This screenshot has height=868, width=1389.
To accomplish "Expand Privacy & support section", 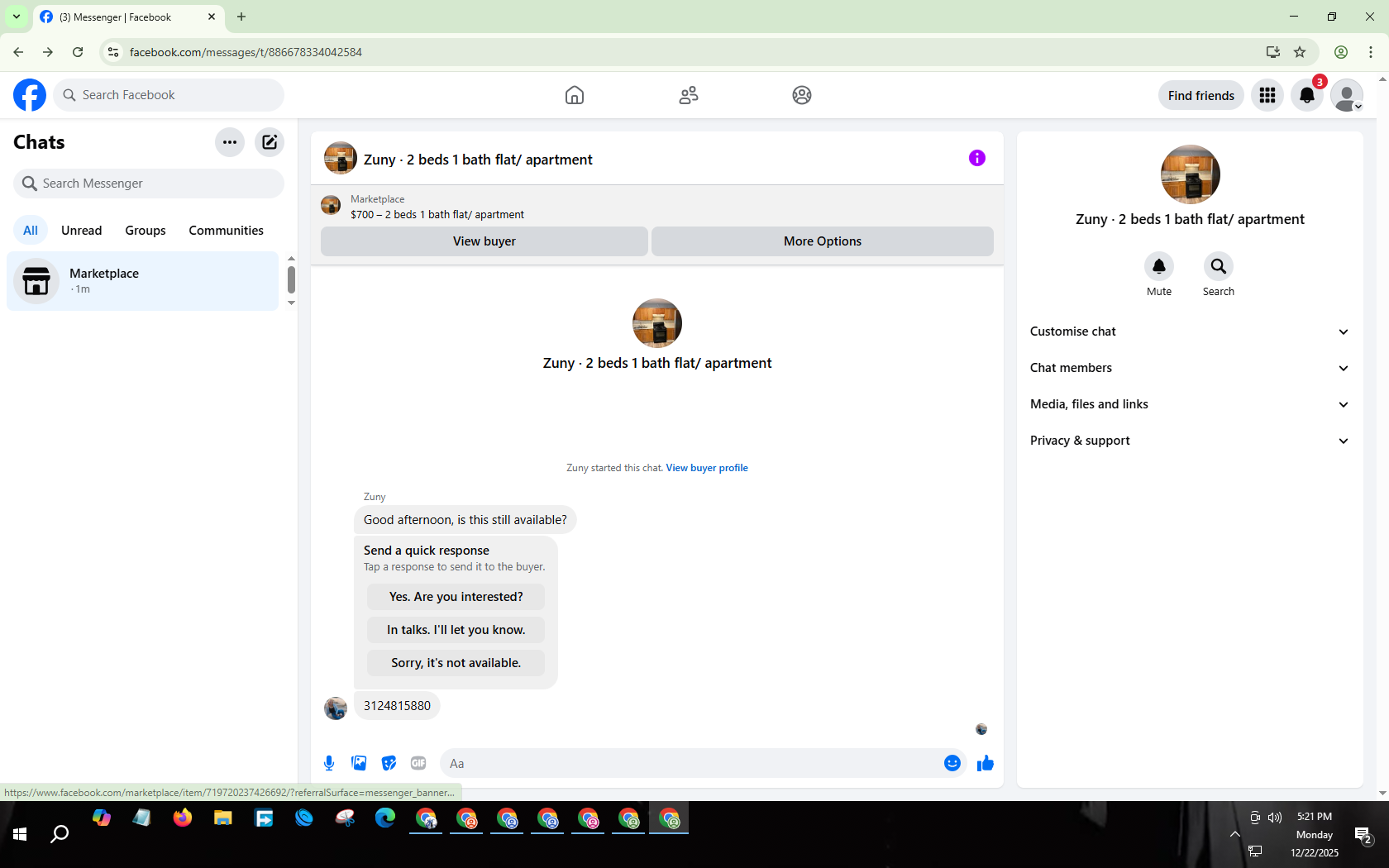I will tap(1190, 441).
